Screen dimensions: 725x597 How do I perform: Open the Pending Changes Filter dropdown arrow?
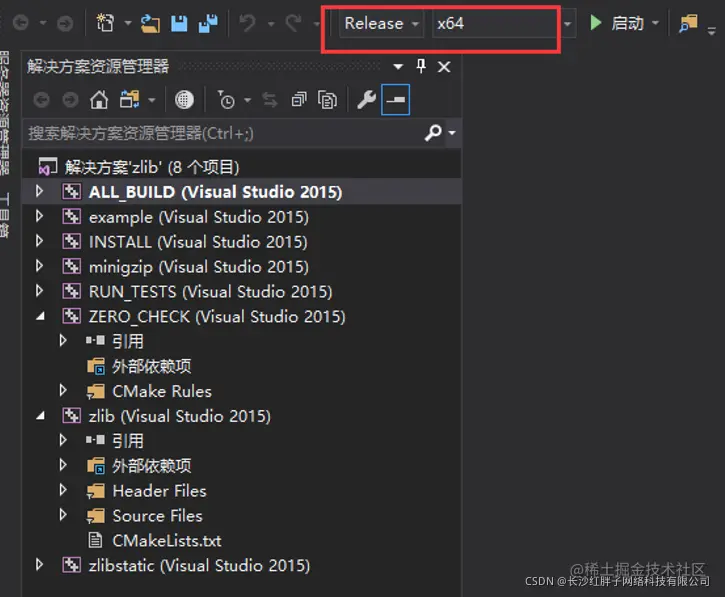coord(247,100)
